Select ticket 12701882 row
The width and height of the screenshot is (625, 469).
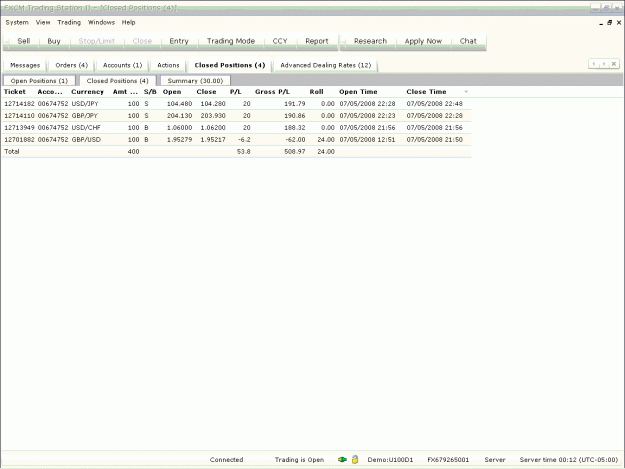pyautogui.click(x=237, y=139)
